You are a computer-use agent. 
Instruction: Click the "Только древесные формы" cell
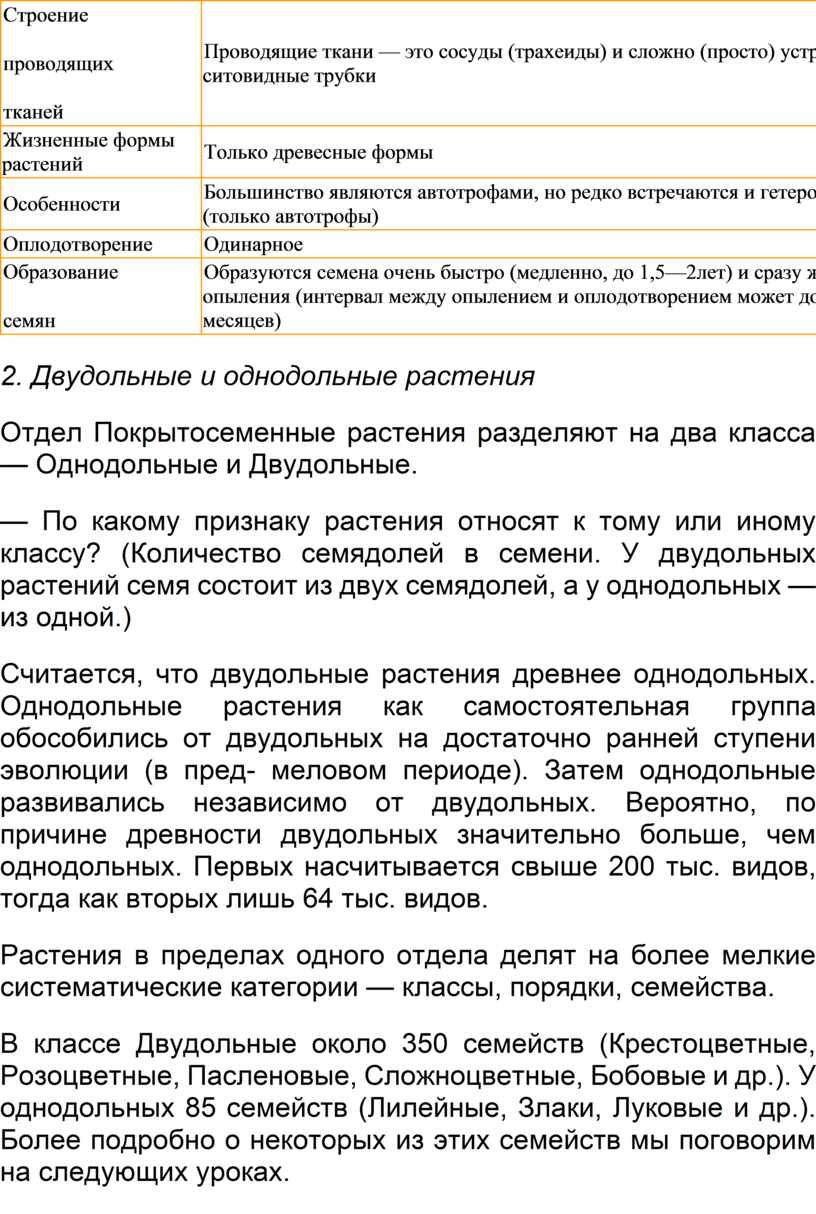pyautogui.click(x=318, y=153)
